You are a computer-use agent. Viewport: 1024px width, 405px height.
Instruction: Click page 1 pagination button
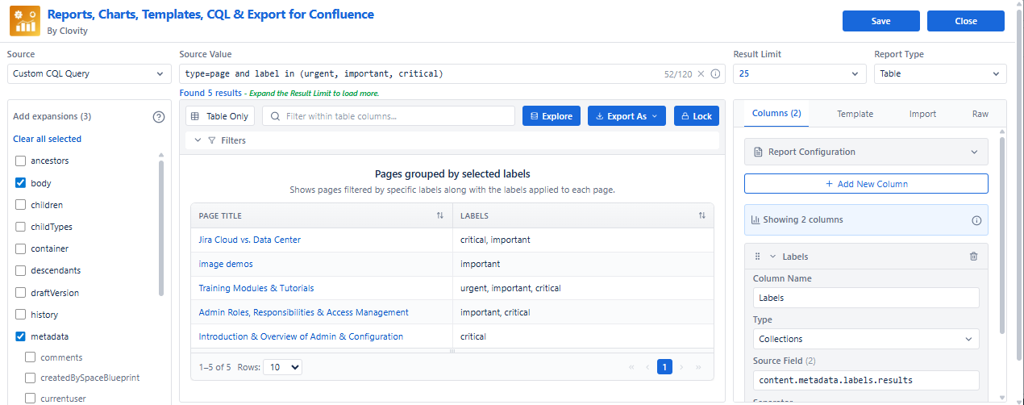tap(664, 367)
